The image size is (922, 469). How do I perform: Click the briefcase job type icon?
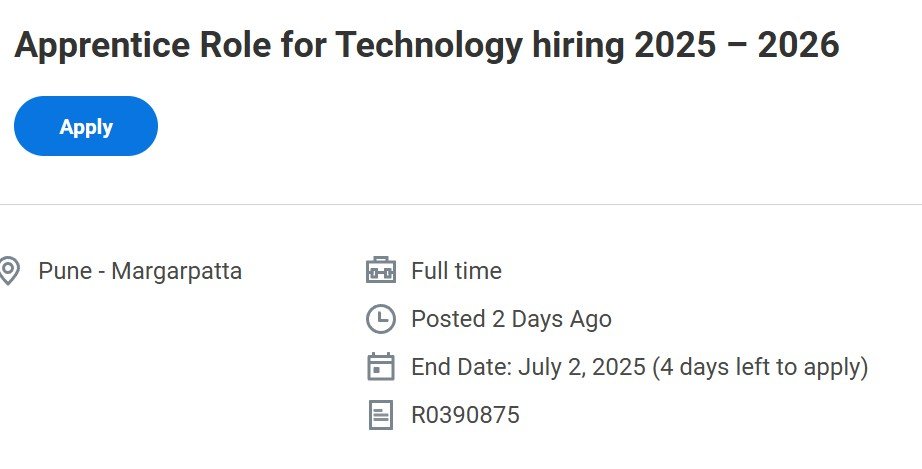coord(380,270)
